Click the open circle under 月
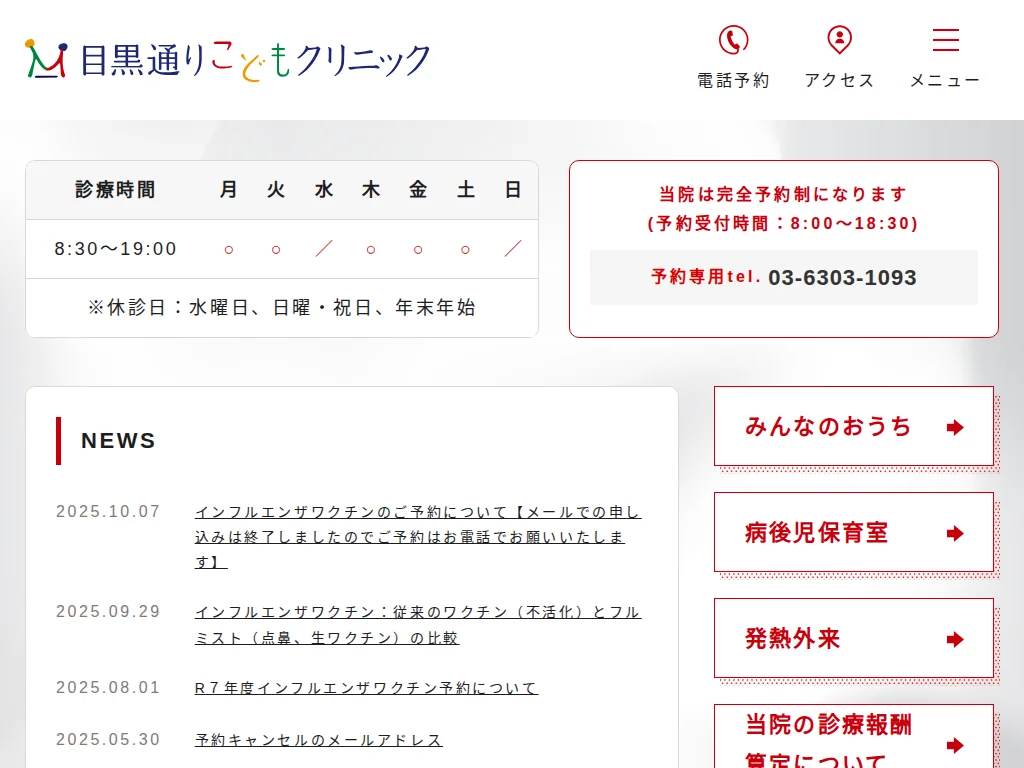Screen dimensions: 1024x768 click(x=229, y=249)
